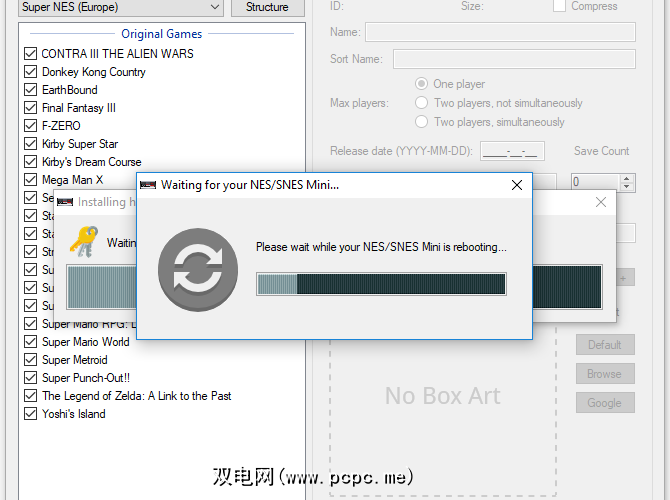Image resolution: width=670 pixels, height=500 pixels.
Task: Increase Save Count with up arrow
Action: tap(626, 179)
